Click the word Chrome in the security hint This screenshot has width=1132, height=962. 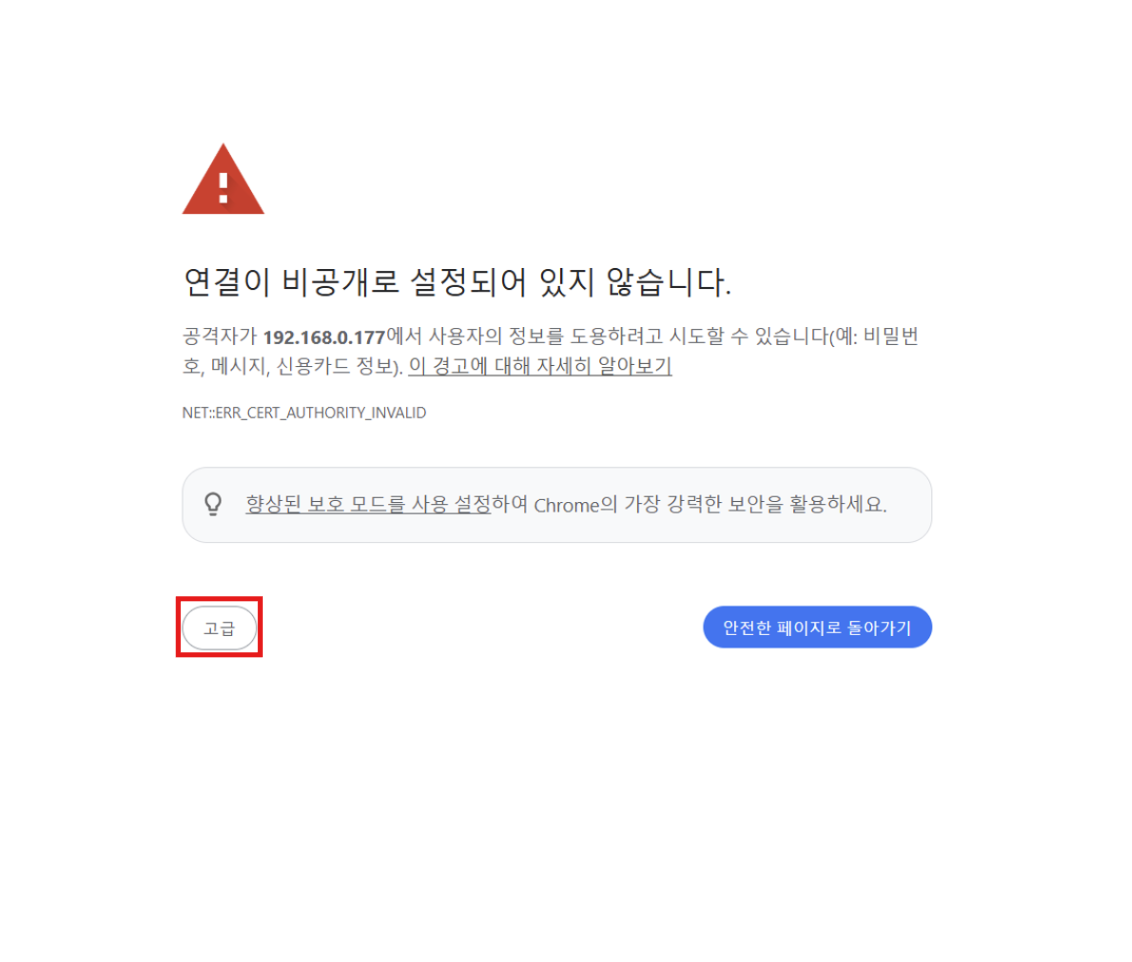pos(566,504)
